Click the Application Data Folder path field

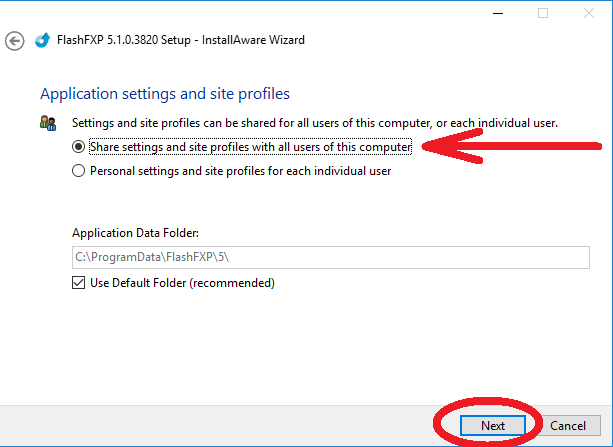pyautogui.click(x=329, y=257)
